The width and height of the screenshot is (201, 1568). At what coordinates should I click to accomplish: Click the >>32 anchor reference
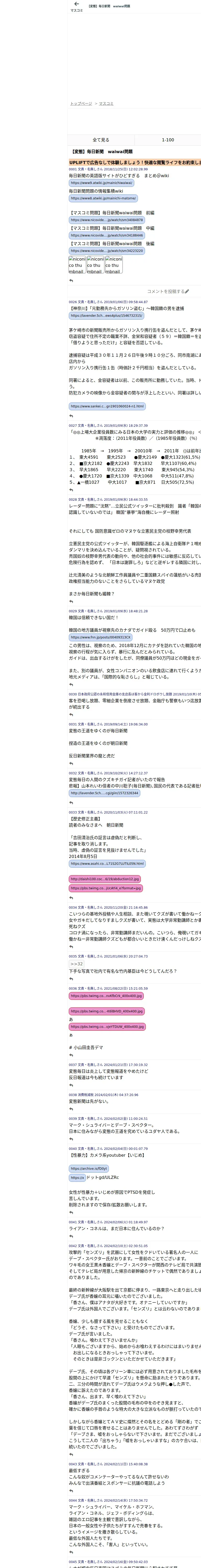[76, 964]
